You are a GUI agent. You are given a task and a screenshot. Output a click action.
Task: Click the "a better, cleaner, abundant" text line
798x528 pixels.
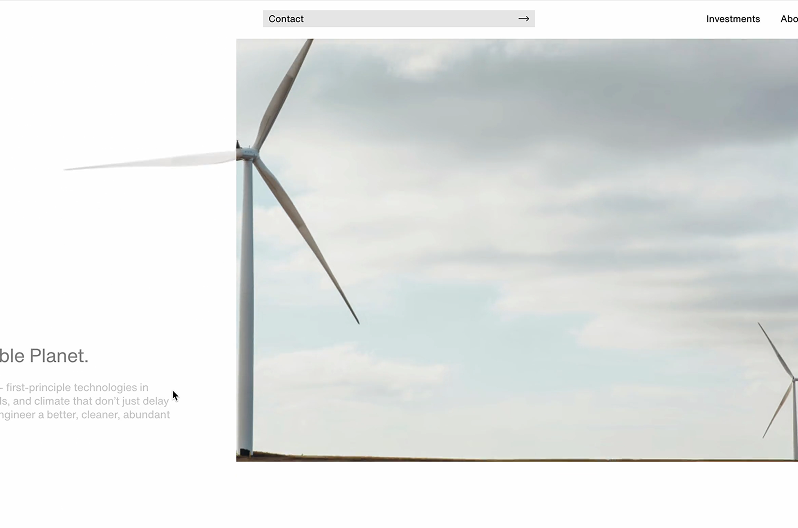[100, 415]
